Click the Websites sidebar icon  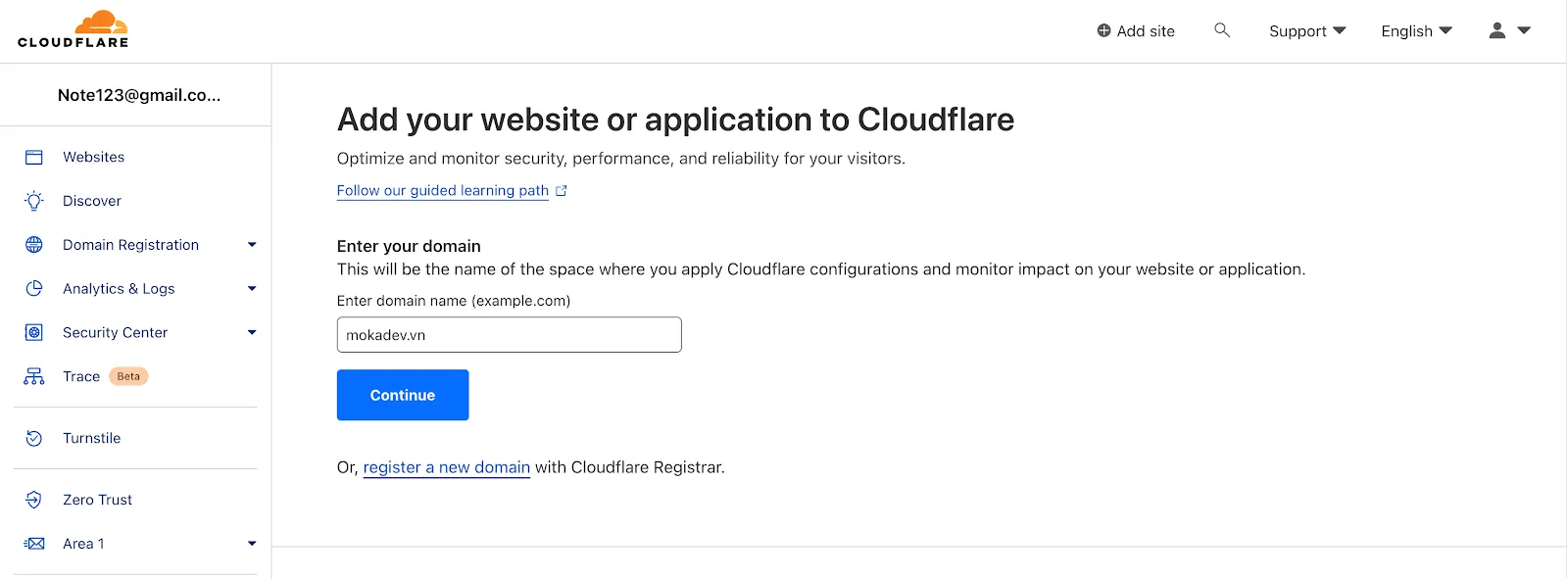point(34,157)
